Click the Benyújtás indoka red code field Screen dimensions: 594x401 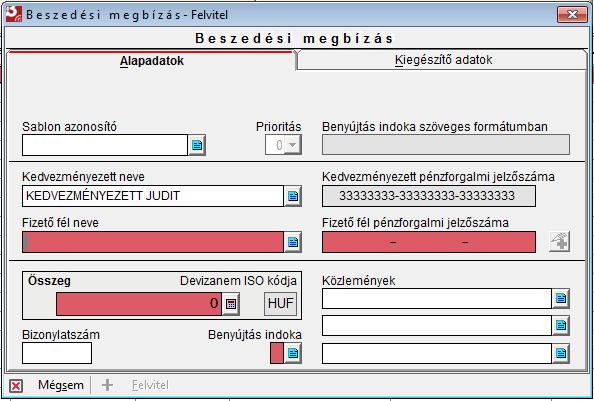tap(277, 353)
